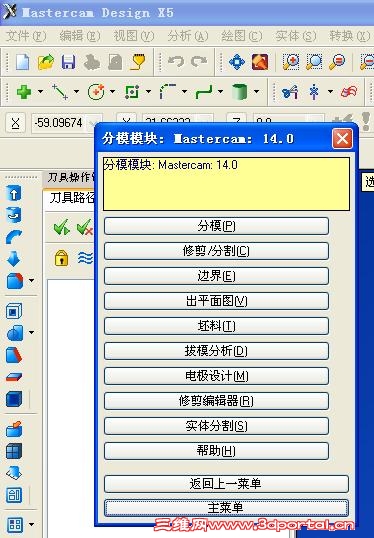Image resolution: width=374 pixels, height=538 pixels.
Task: Select the green cylinder primitive icon
Action: [239, 92]
